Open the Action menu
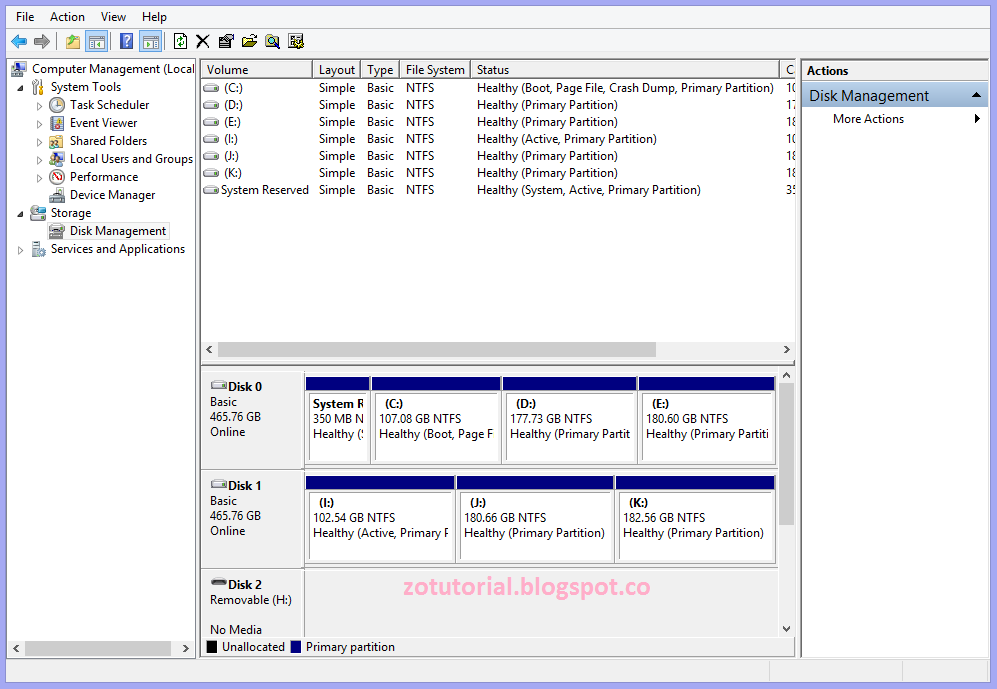The height and width of the screenshot is (689, 997). [67, 16]
